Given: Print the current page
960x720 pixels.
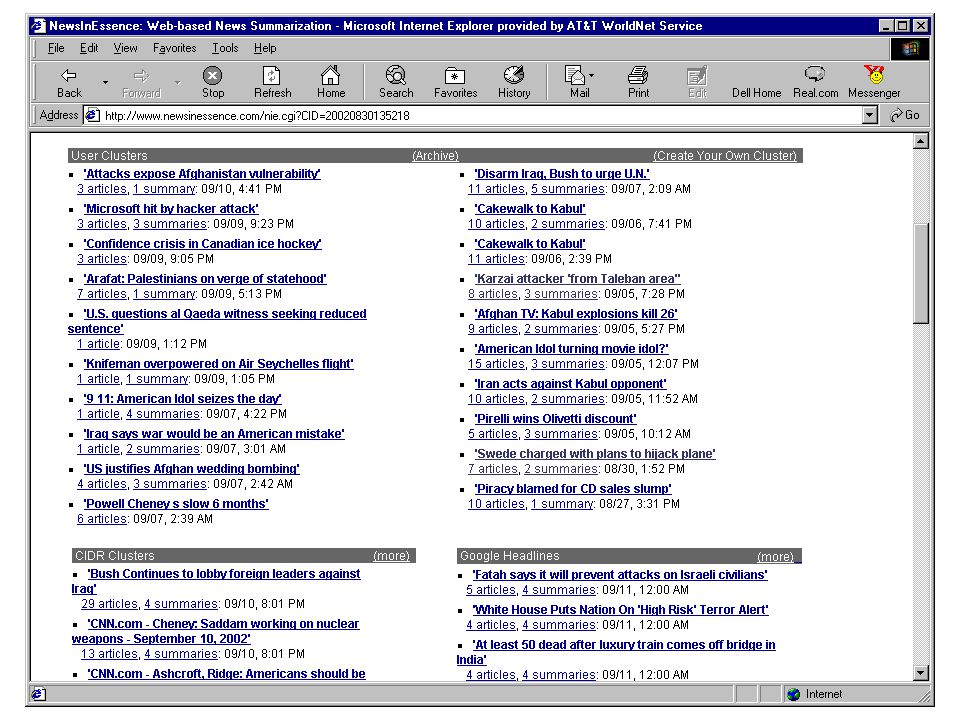Looking at the screenshot, I should pyautogui.click(x=638, y=82).
